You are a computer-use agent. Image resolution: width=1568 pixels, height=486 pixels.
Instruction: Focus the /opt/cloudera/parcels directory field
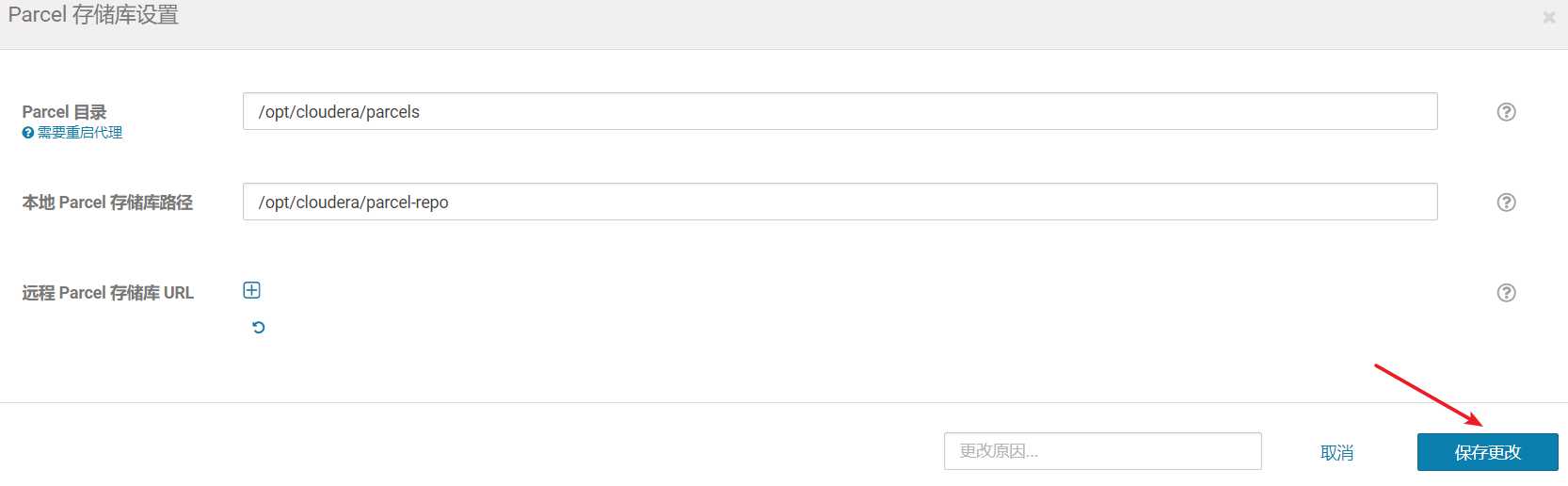click(840, 111)
